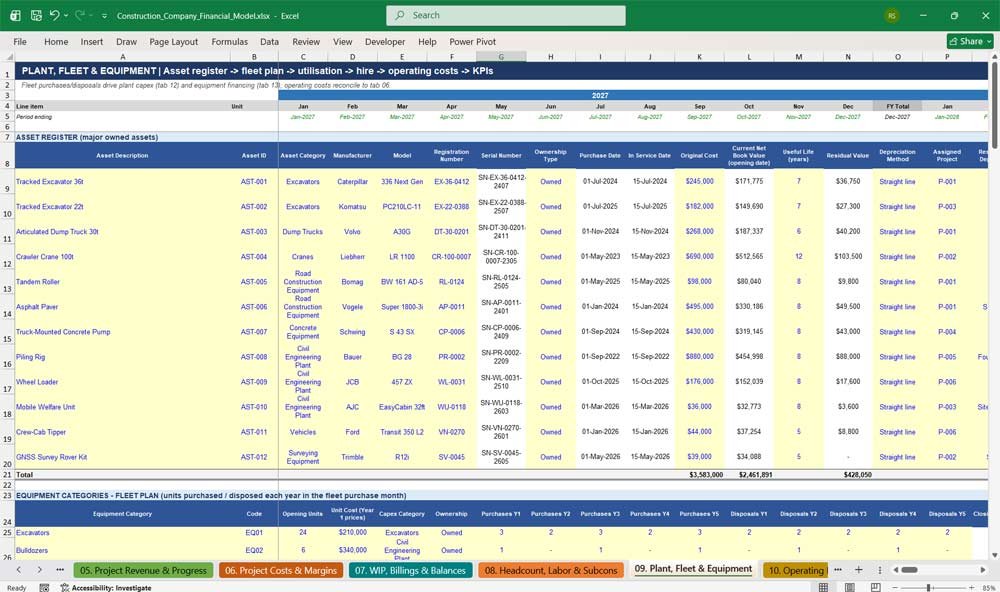1000x592 pixels.
Task: Click the horizontal scrollbar thumb
Action: pyautogui.click(x=909, y=570)
